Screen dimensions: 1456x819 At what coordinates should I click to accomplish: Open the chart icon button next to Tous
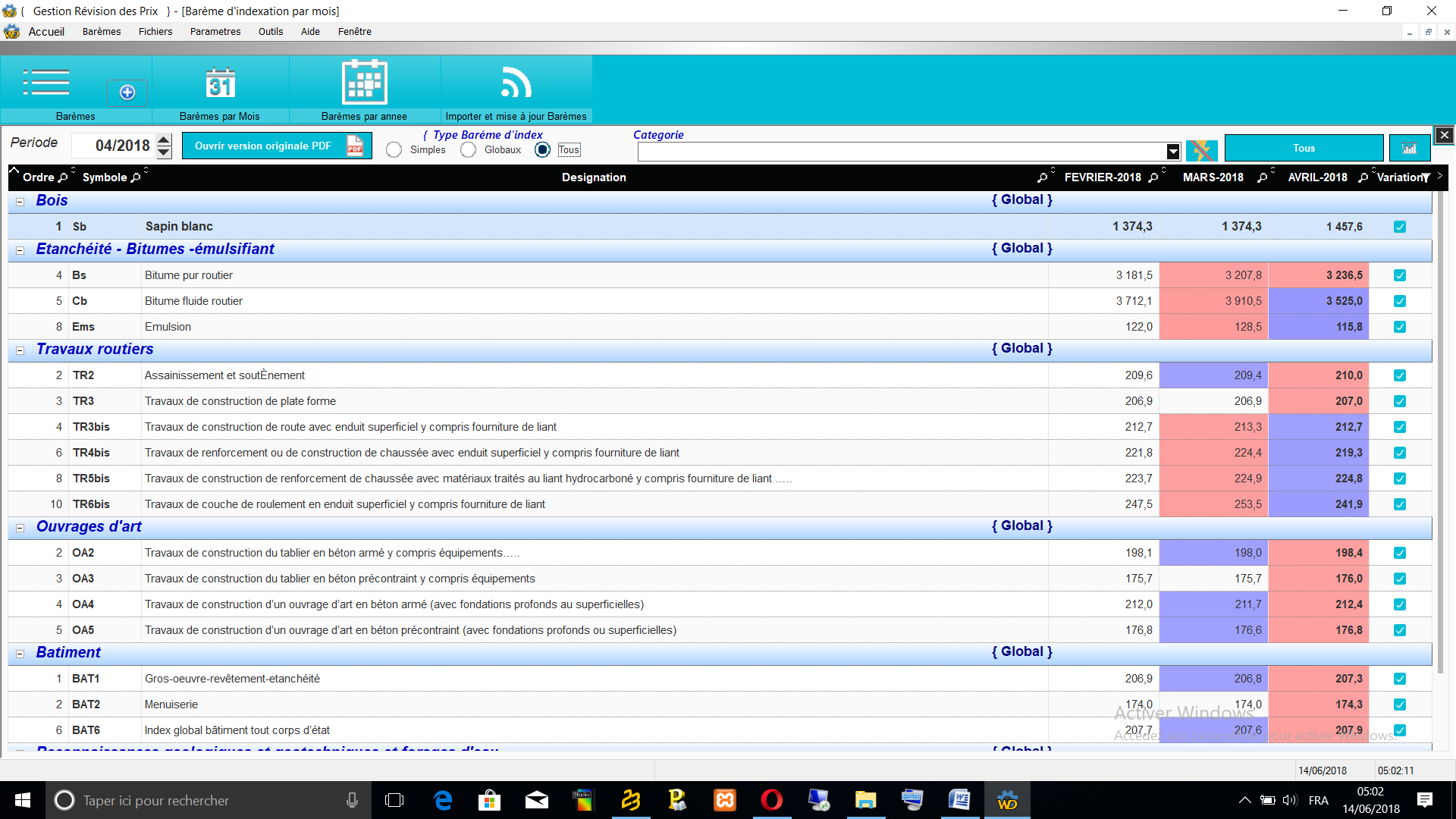[x=1409, y=149]
